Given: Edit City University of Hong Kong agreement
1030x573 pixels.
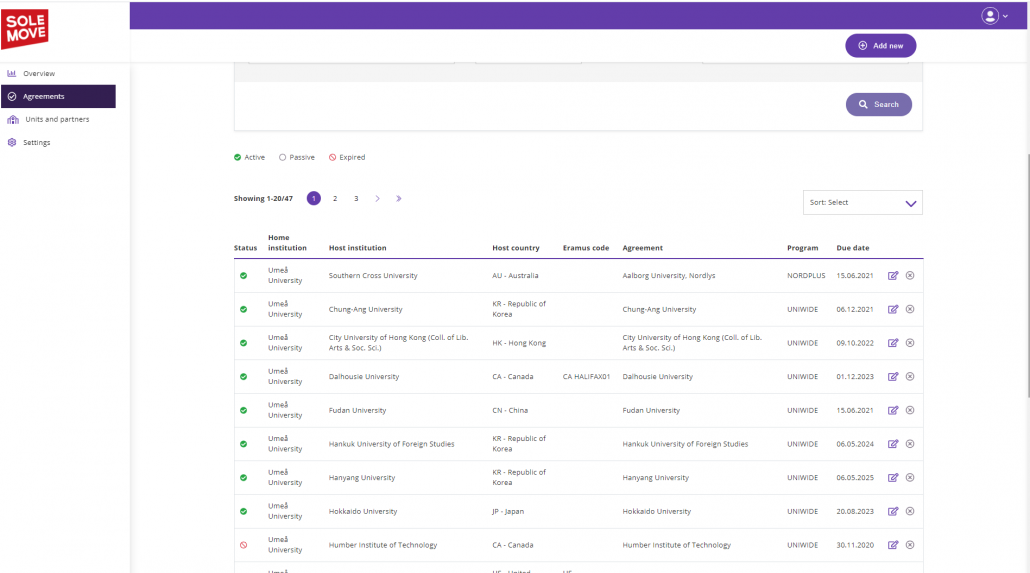Looking at the screenshot, I should [x=893, y=343].
